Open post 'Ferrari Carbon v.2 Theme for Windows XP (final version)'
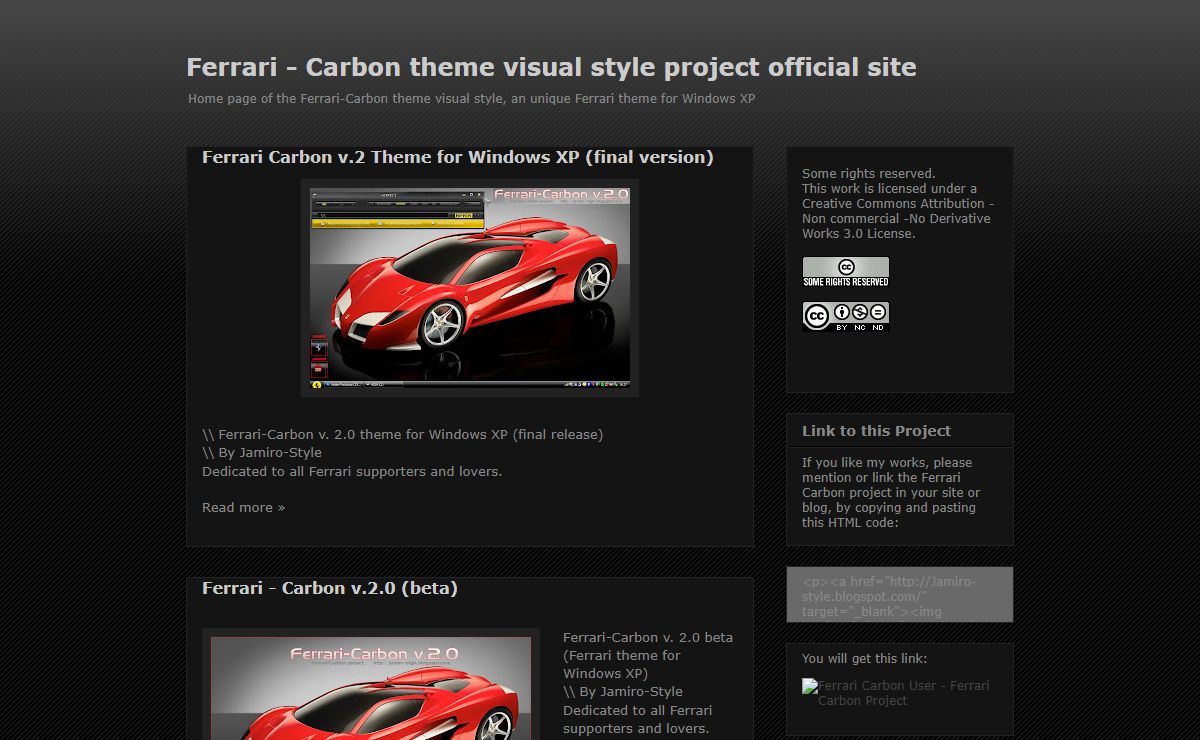Viewport: 1200px width, 740px height. point(458,157)
